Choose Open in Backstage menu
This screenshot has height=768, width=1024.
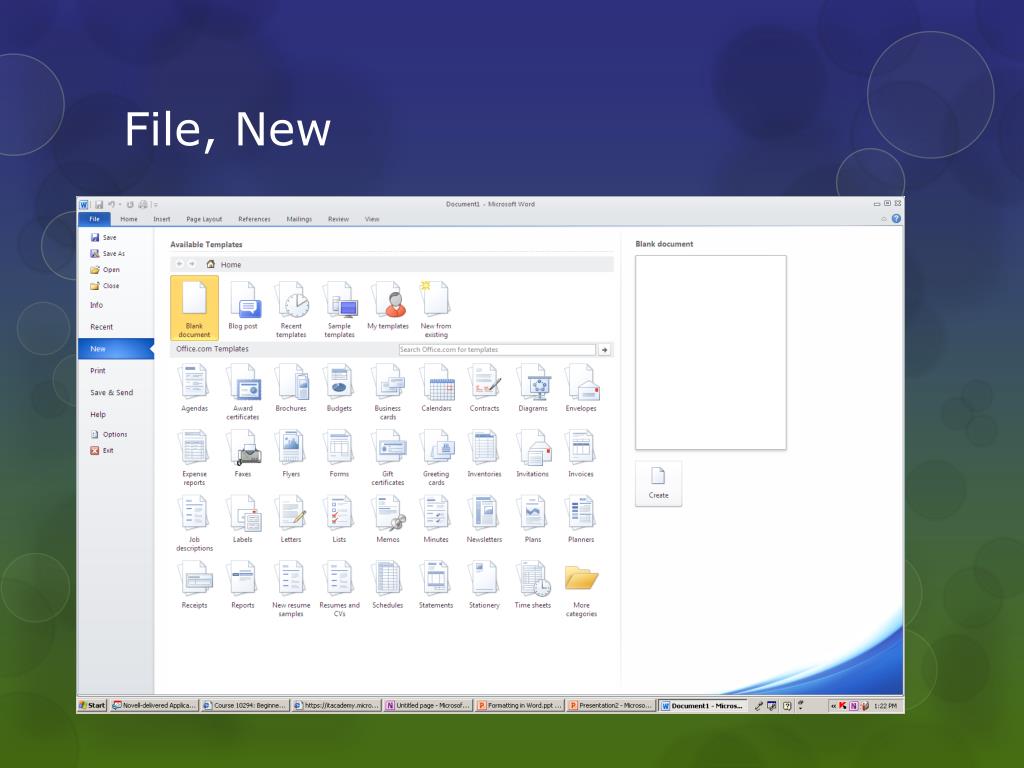[x=105, y=270]
